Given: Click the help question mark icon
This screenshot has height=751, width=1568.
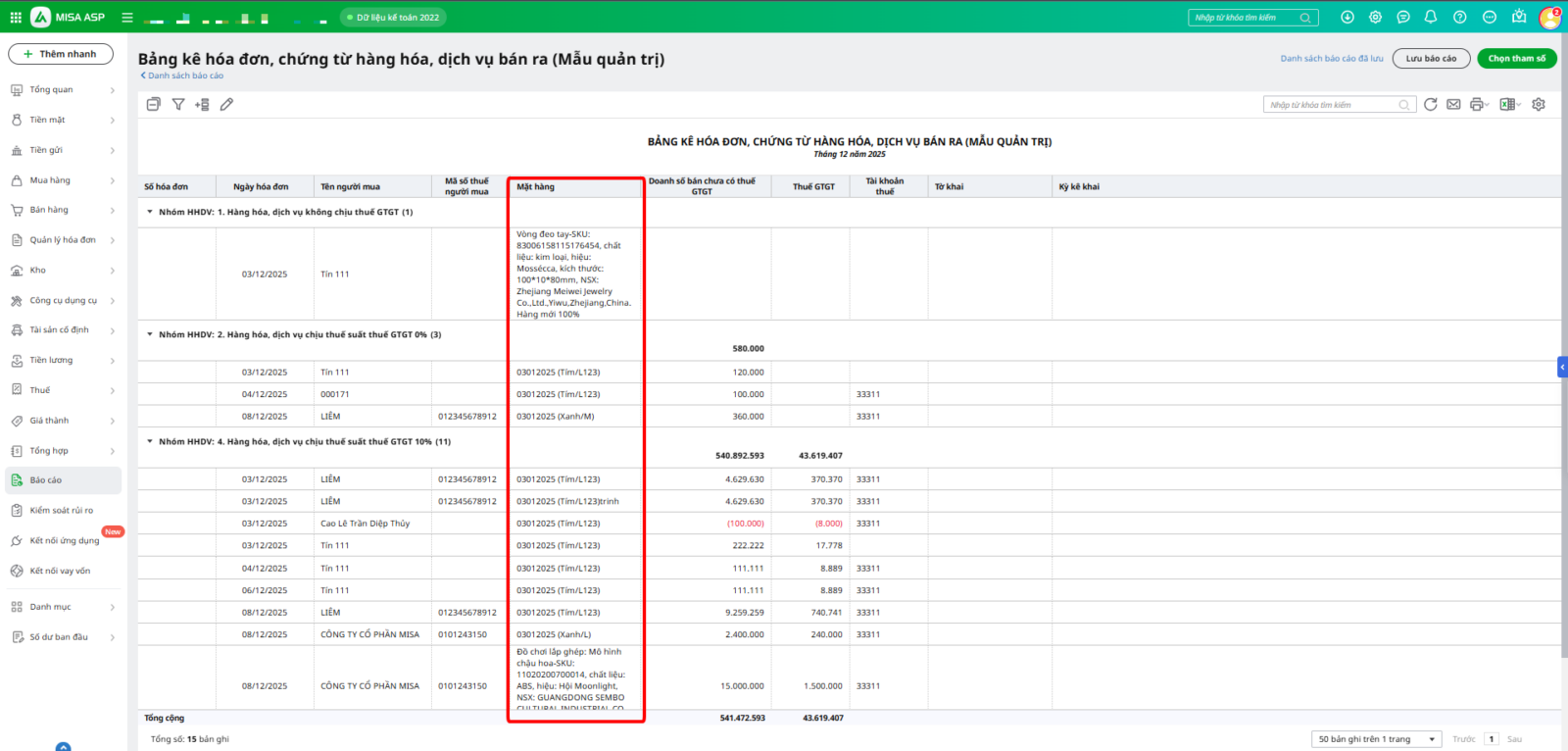Looking at the screenshot, I should click(x=1459, y=18).
